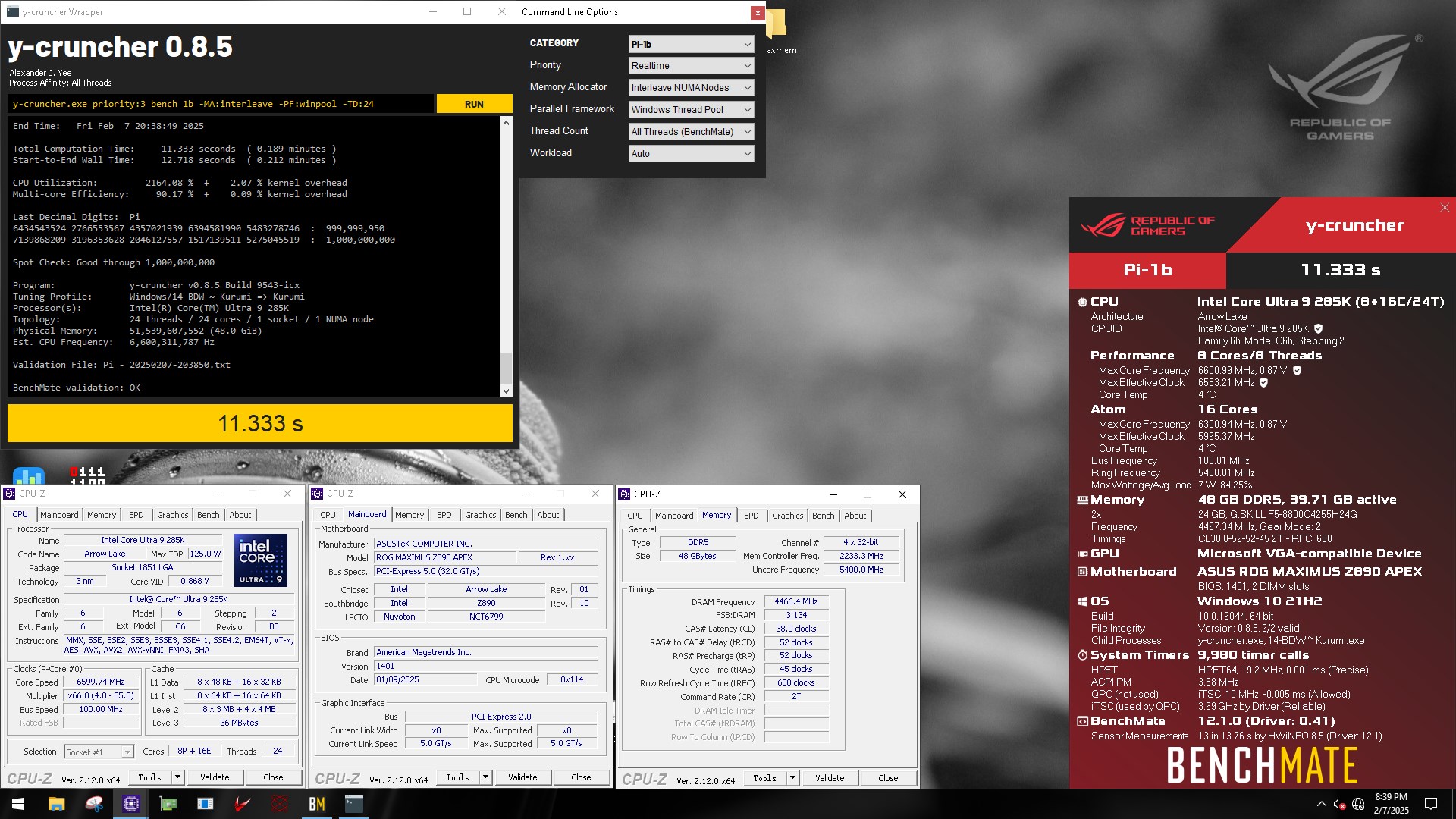This screenshot has width=1456, height=819.
Task: Click Close button in Mainboard CPU-Z window
Action: click(x=581, y=777)
